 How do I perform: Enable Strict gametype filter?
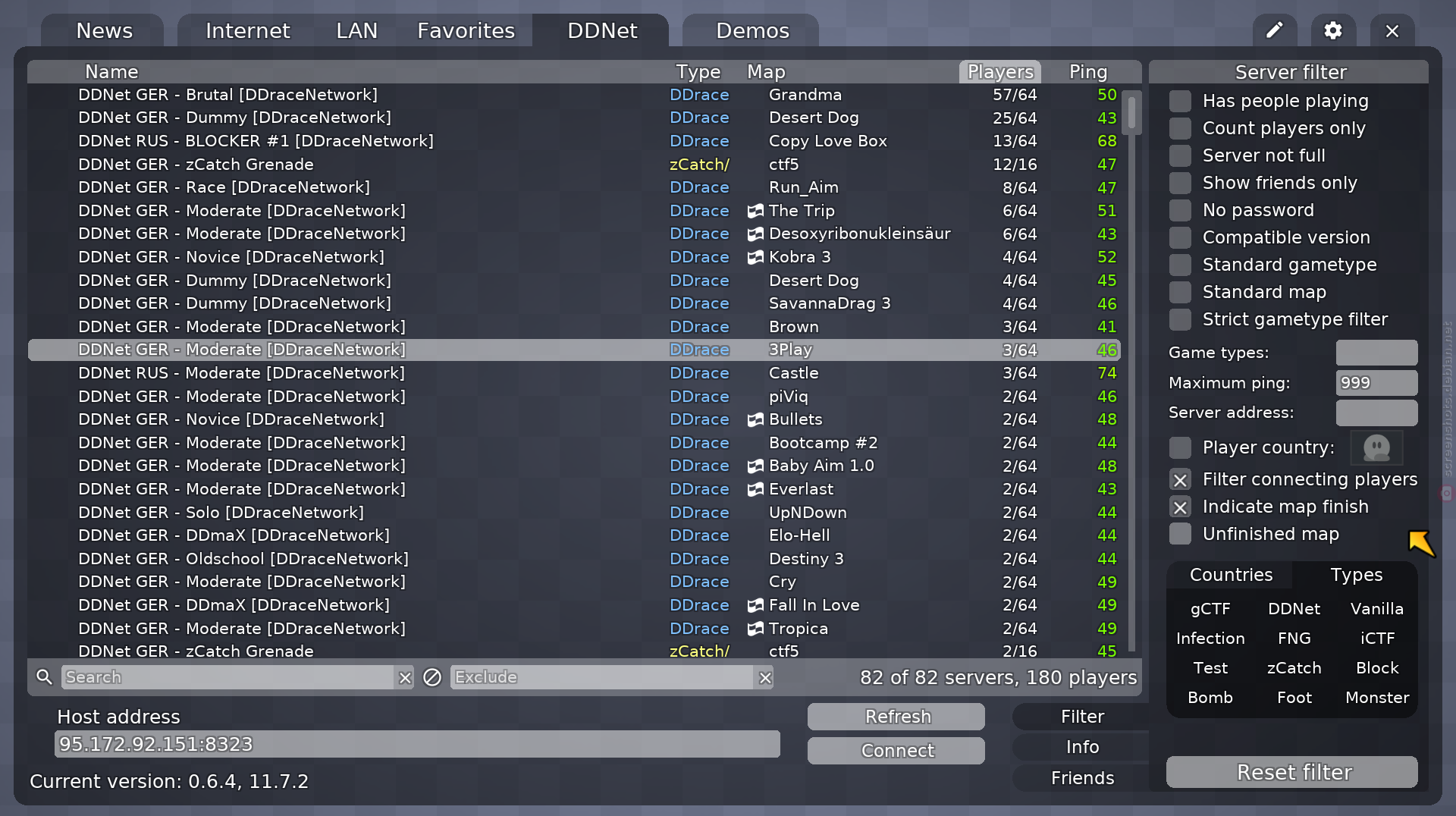click(1180, 319)
